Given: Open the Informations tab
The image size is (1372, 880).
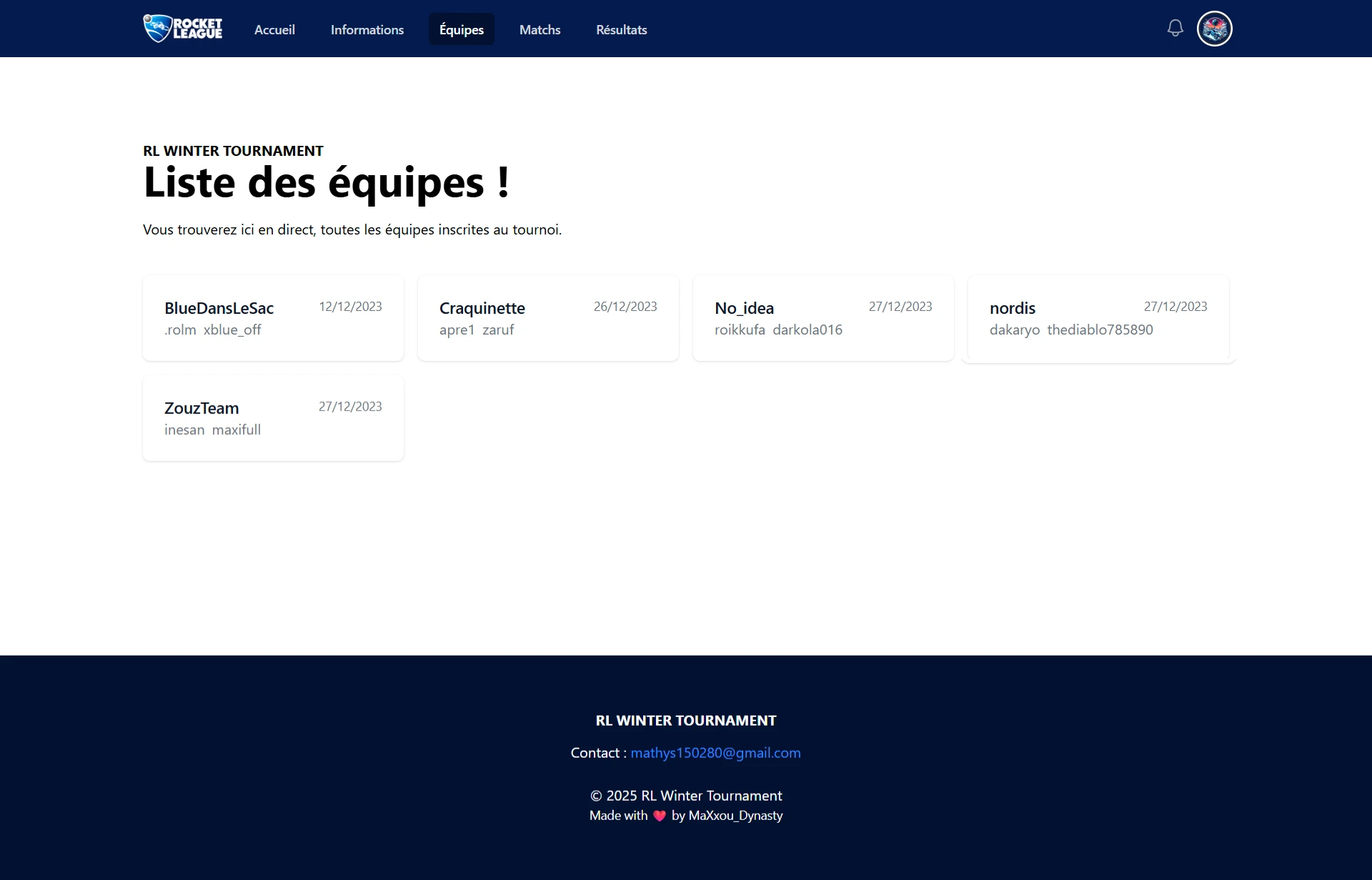Looking at the screenshot, I should pos(367,29).
